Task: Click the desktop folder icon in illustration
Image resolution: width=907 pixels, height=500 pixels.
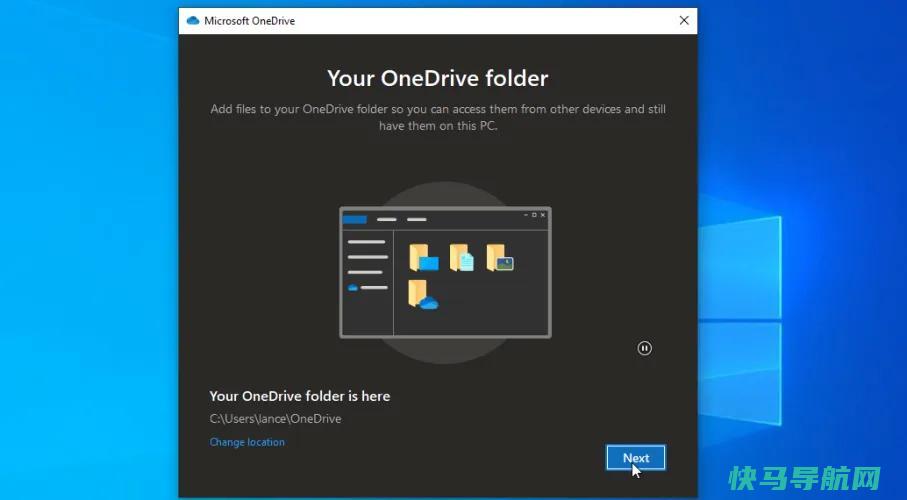Action: (423, 258)
